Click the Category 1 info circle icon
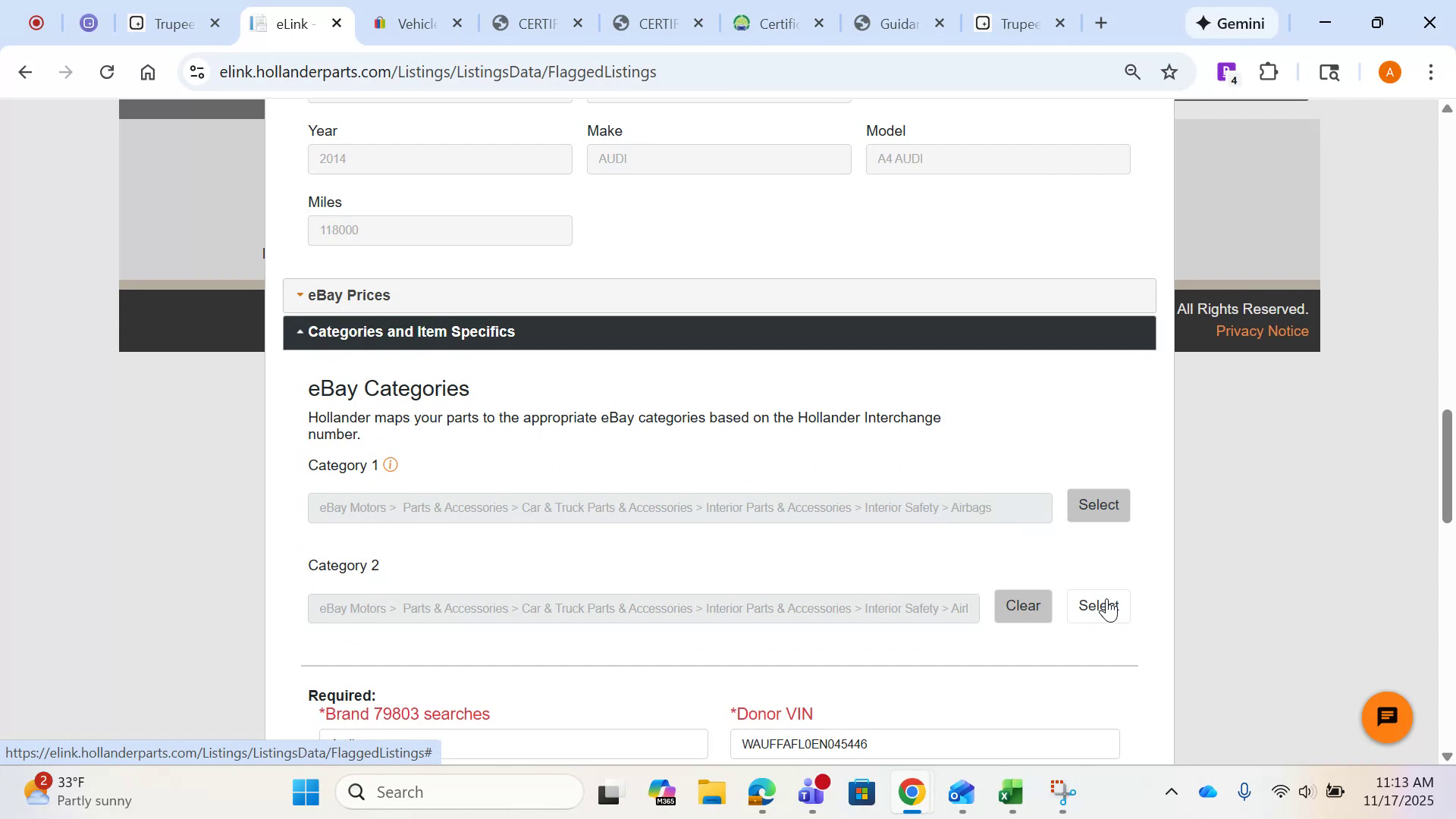The width and height of the screenshot is (1456, 819). point(391,464)
